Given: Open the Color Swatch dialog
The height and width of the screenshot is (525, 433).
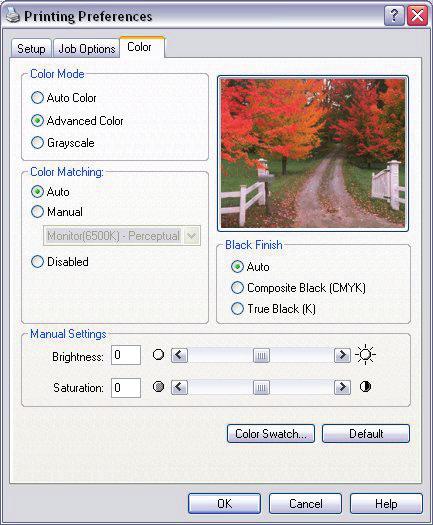Looking at the screenshot, I should click(x=271, y=434).
